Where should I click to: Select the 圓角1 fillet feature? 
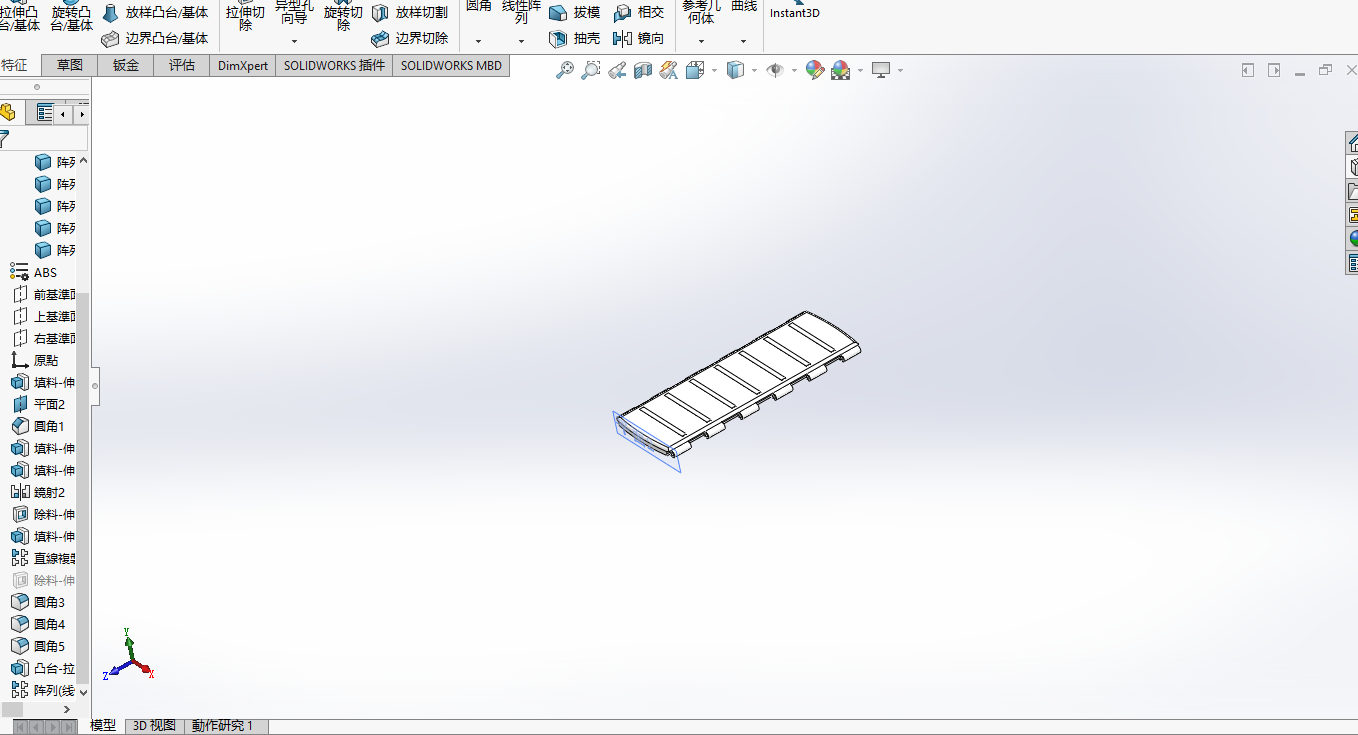coord(38,426)
